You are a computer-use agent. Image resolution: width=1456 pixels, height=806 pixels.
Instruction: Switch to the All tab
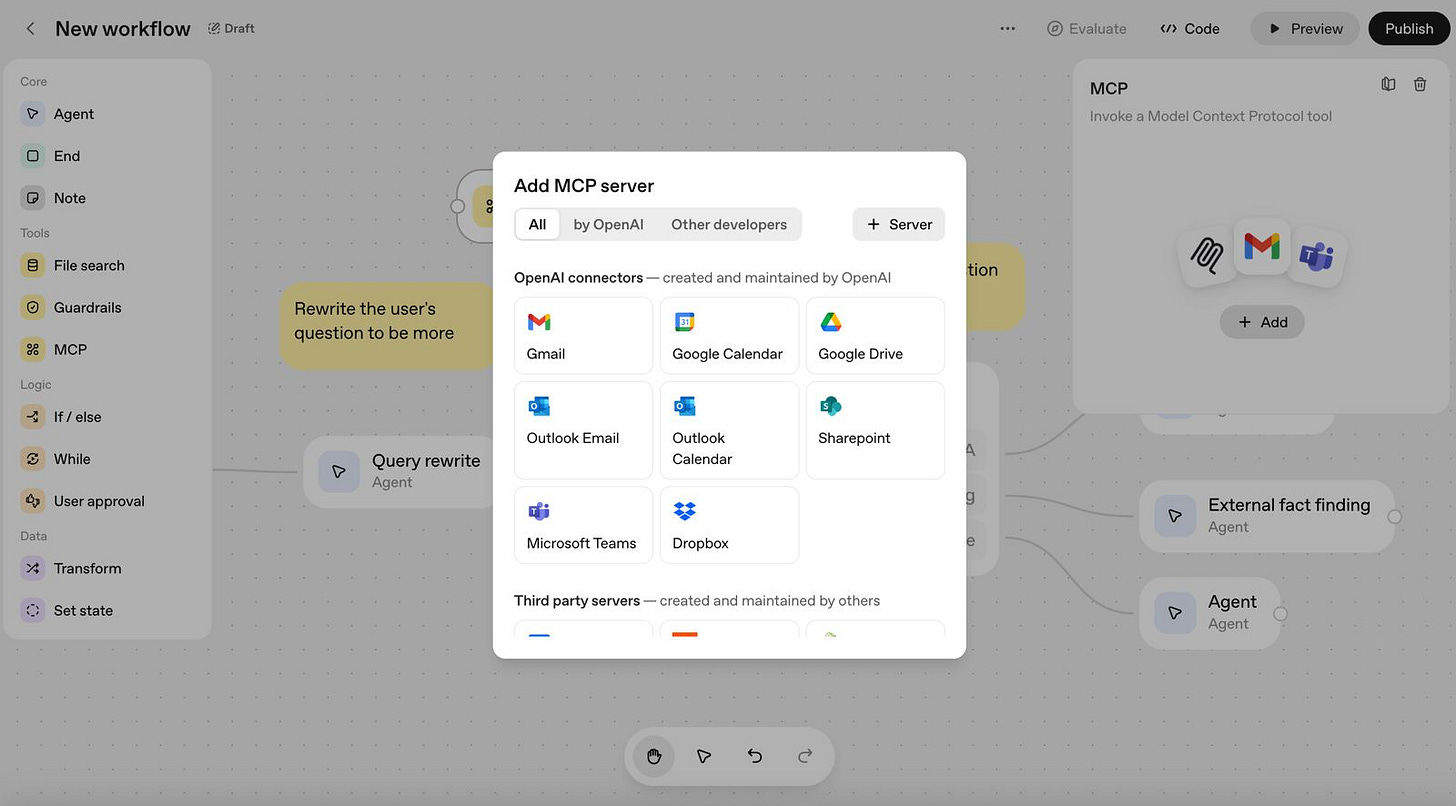click(537, 224)
